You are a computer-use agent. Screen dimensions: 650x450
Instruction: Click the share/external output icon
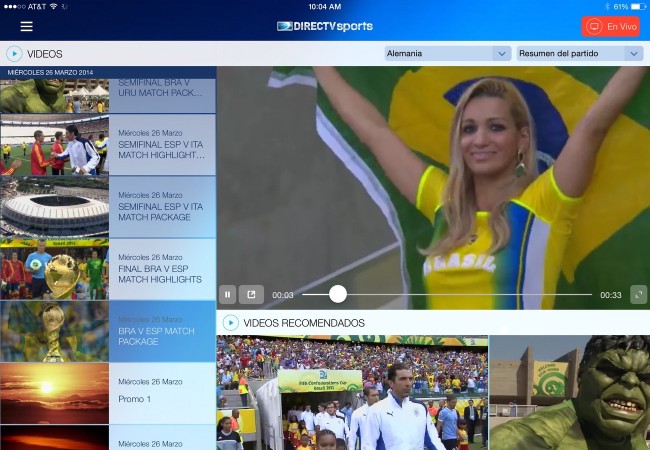[x=251, y=295]
